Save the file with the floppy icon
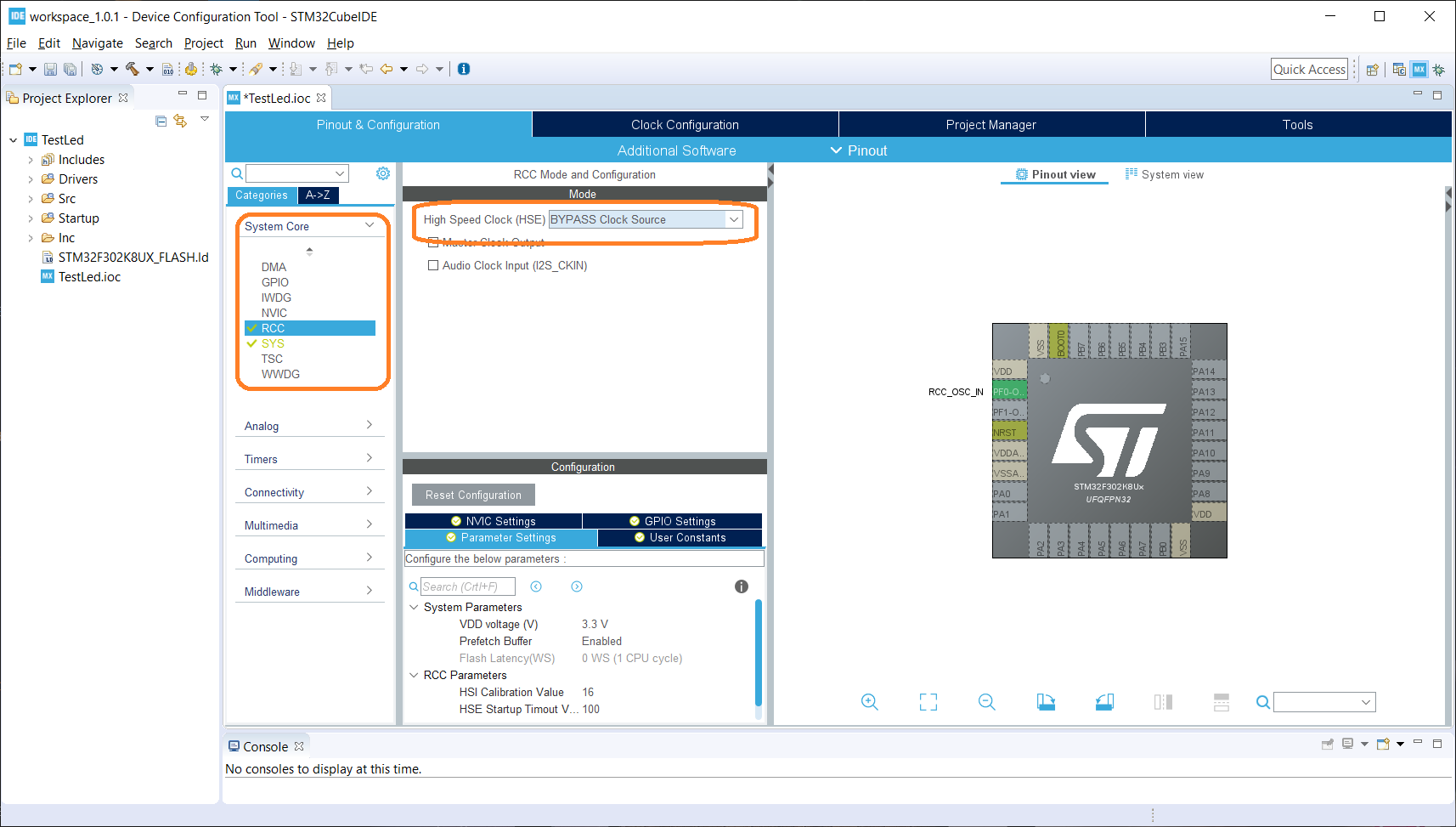1456x827 pixels. tap(51, 69)
